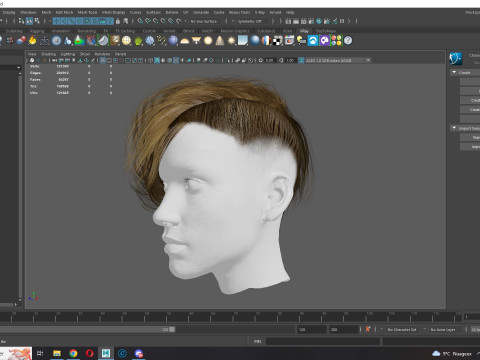Click the cone-shaped IES light shelf icon
The height and width of the screenshot is (360, 480).
point(220,41)
